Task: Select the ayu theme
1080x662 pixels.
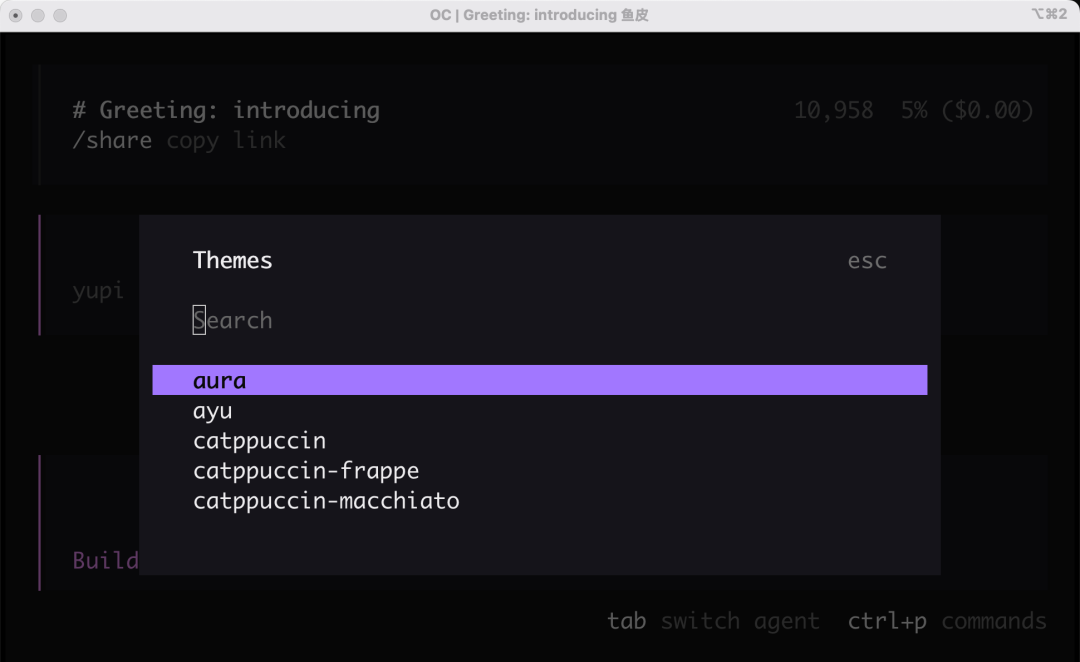Action: point(212,410)
